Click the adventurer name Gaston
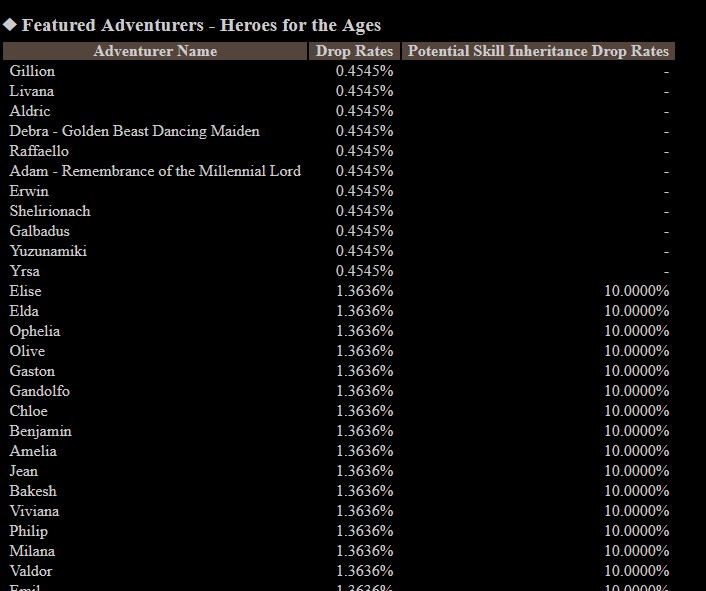Screen dimensions: 706x591 tap(32, 371)
